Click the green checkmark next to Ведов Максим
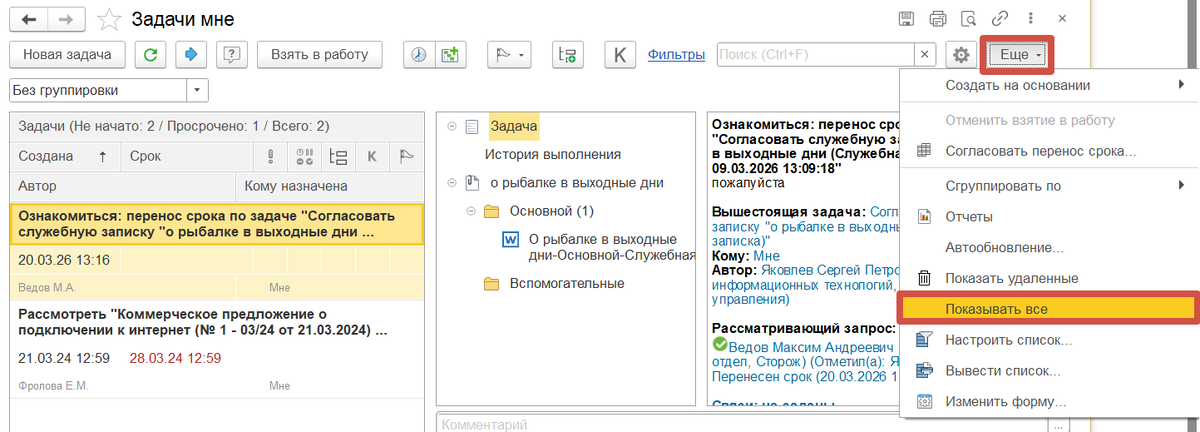Screen dimensions: 1200x432 (x=719, y=343)
